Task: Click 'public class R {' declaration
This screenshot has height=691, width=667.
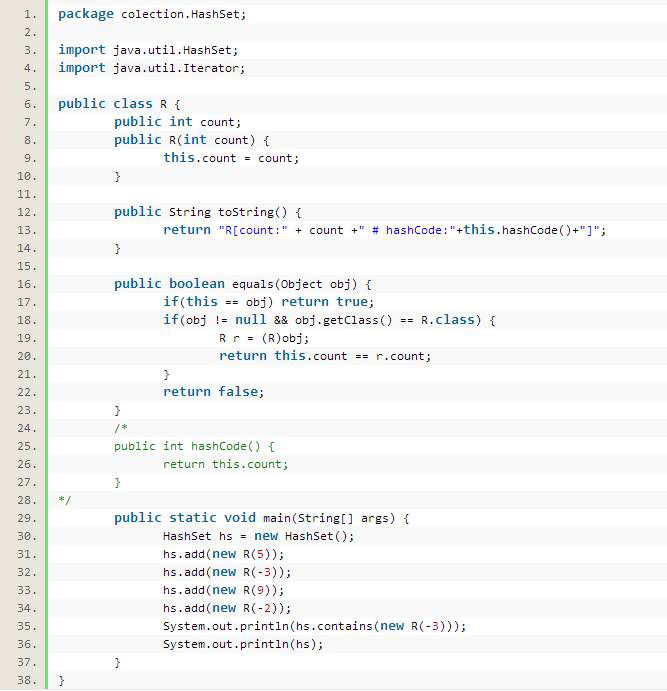Action: coord(119,104)
